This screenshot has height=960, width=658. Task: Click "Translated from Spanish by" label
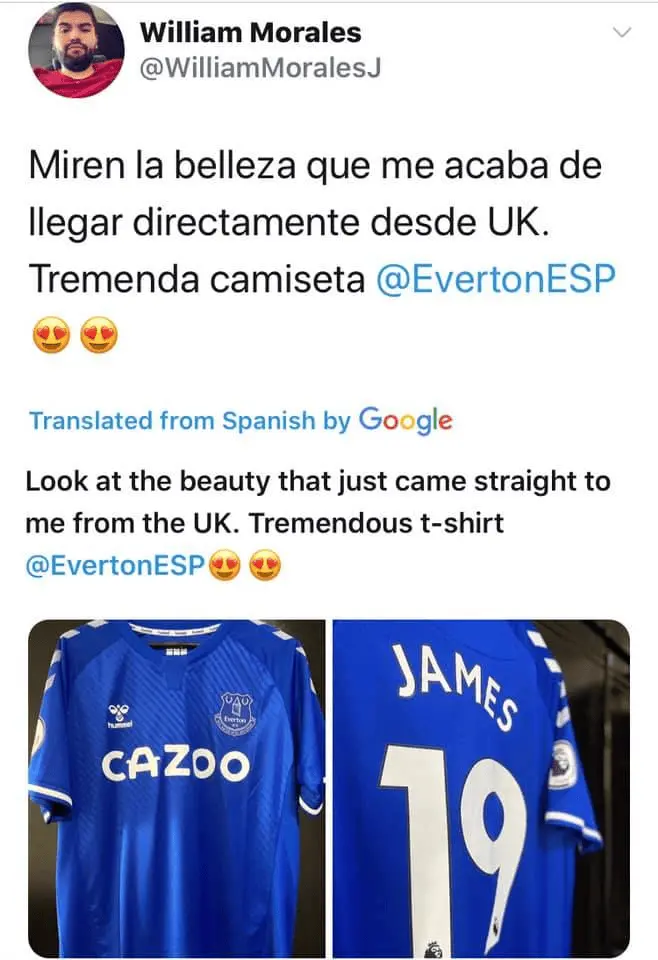coord(189,421)
